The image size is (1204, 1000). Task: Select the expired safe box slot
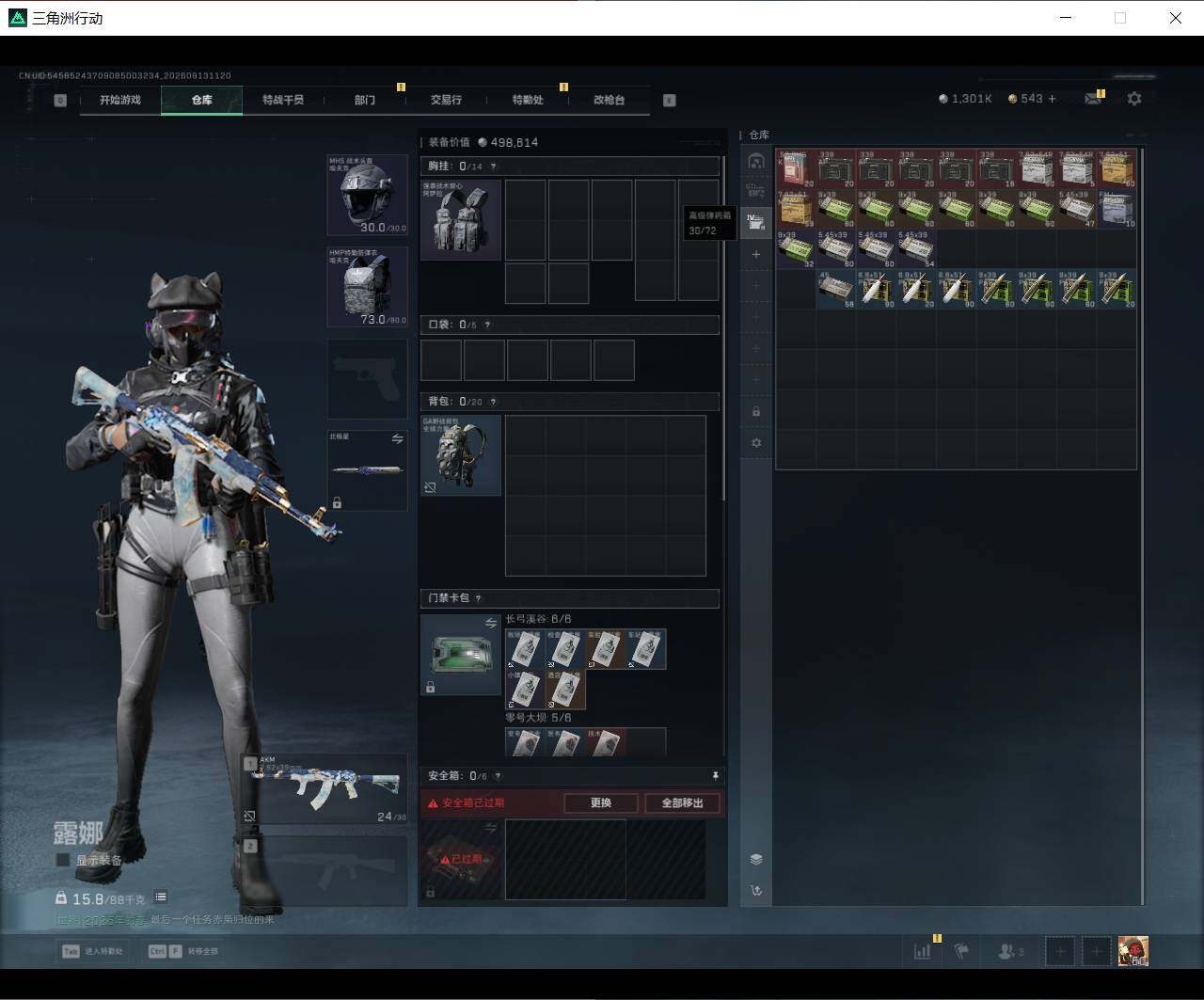pyautogui.click(x=460, y=860)
